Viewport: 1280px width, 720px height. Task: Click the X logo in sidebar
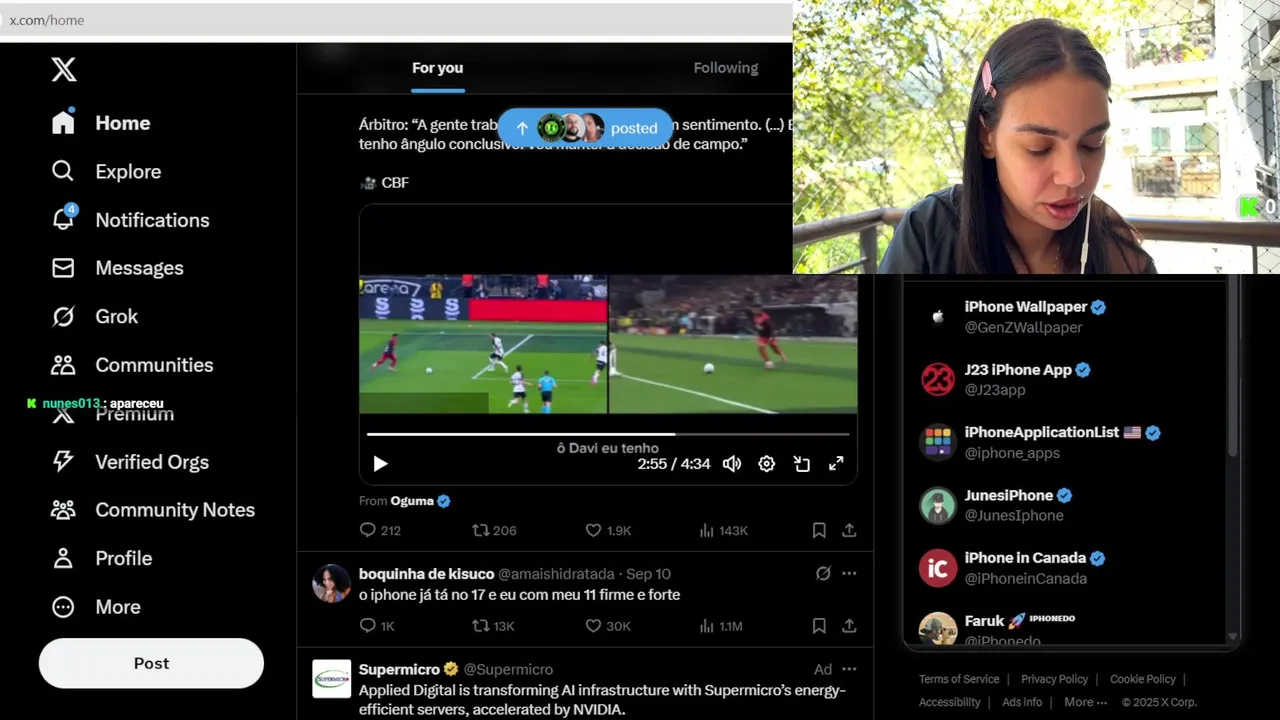63,69
